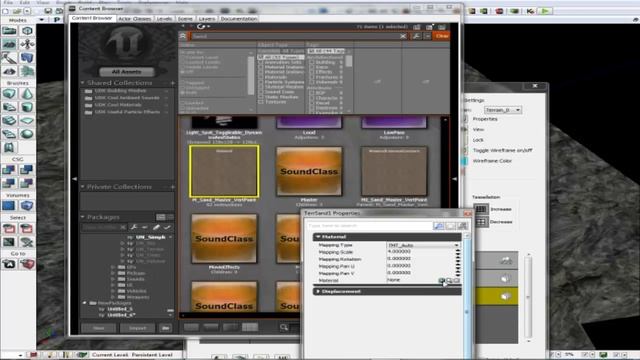Image resolution: width=640 pixels, height=360 pixels.
Task: Expand the Displacement section
Action: [x=318, y=291]
